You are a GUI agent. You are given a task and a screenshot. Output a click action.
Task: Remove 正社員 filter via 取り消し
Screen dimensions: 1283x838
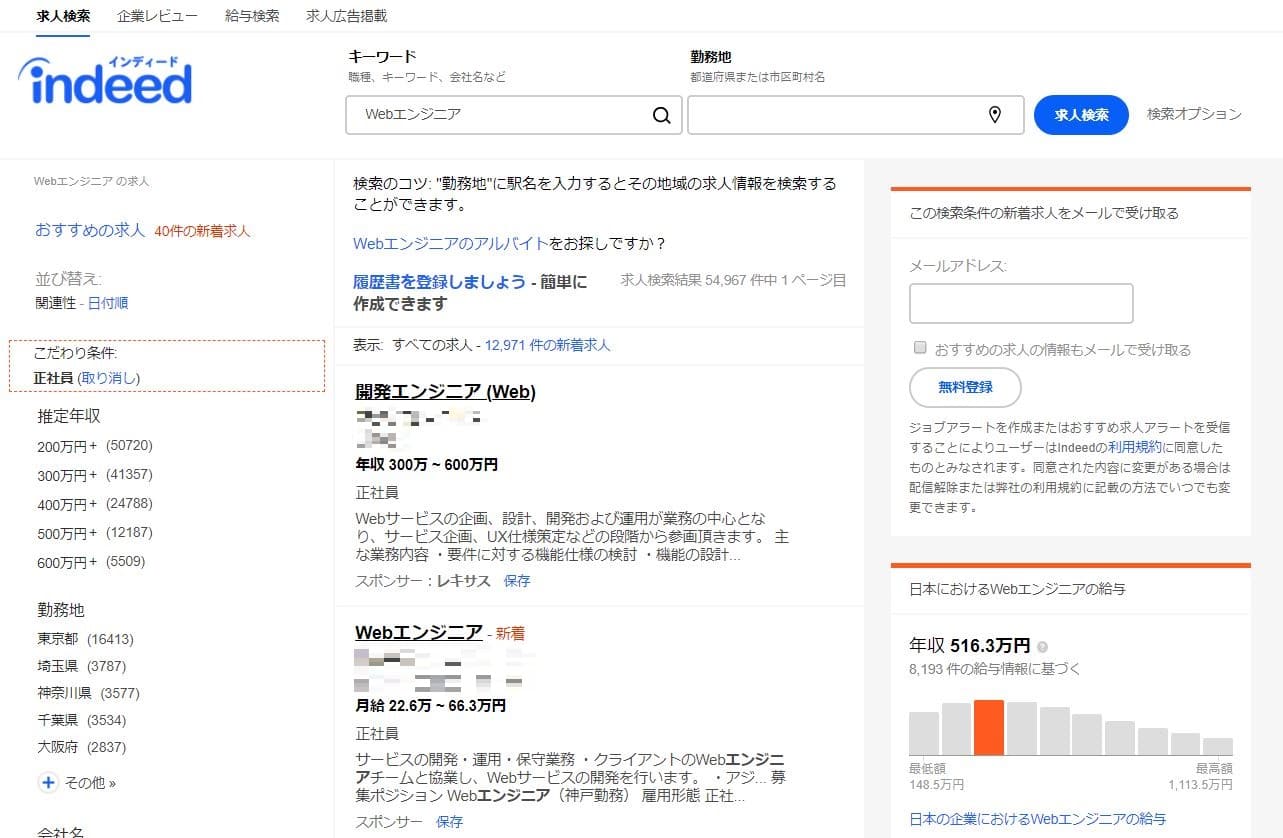tap(109, 378)
